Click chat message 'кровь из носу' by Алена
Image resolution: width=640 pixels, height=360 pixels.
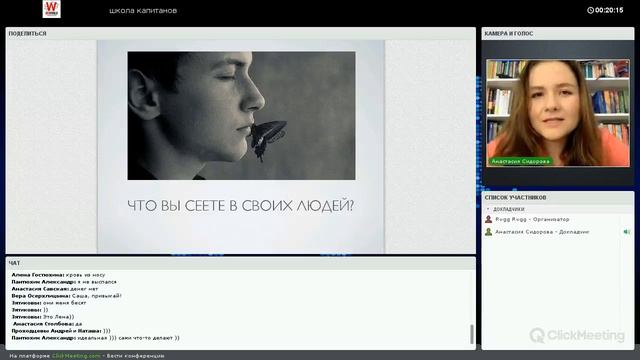pos(85,275)
